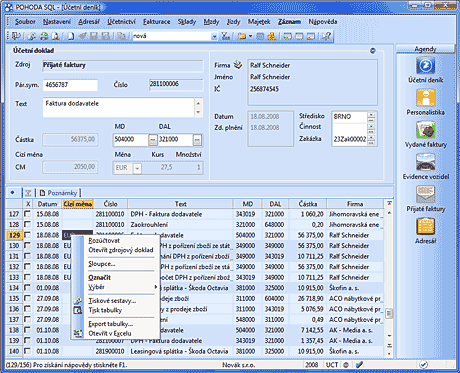This screenshot has width=460, height=373.
Task: Open the Účetnictví menu
Action: [x=121, y=22]
